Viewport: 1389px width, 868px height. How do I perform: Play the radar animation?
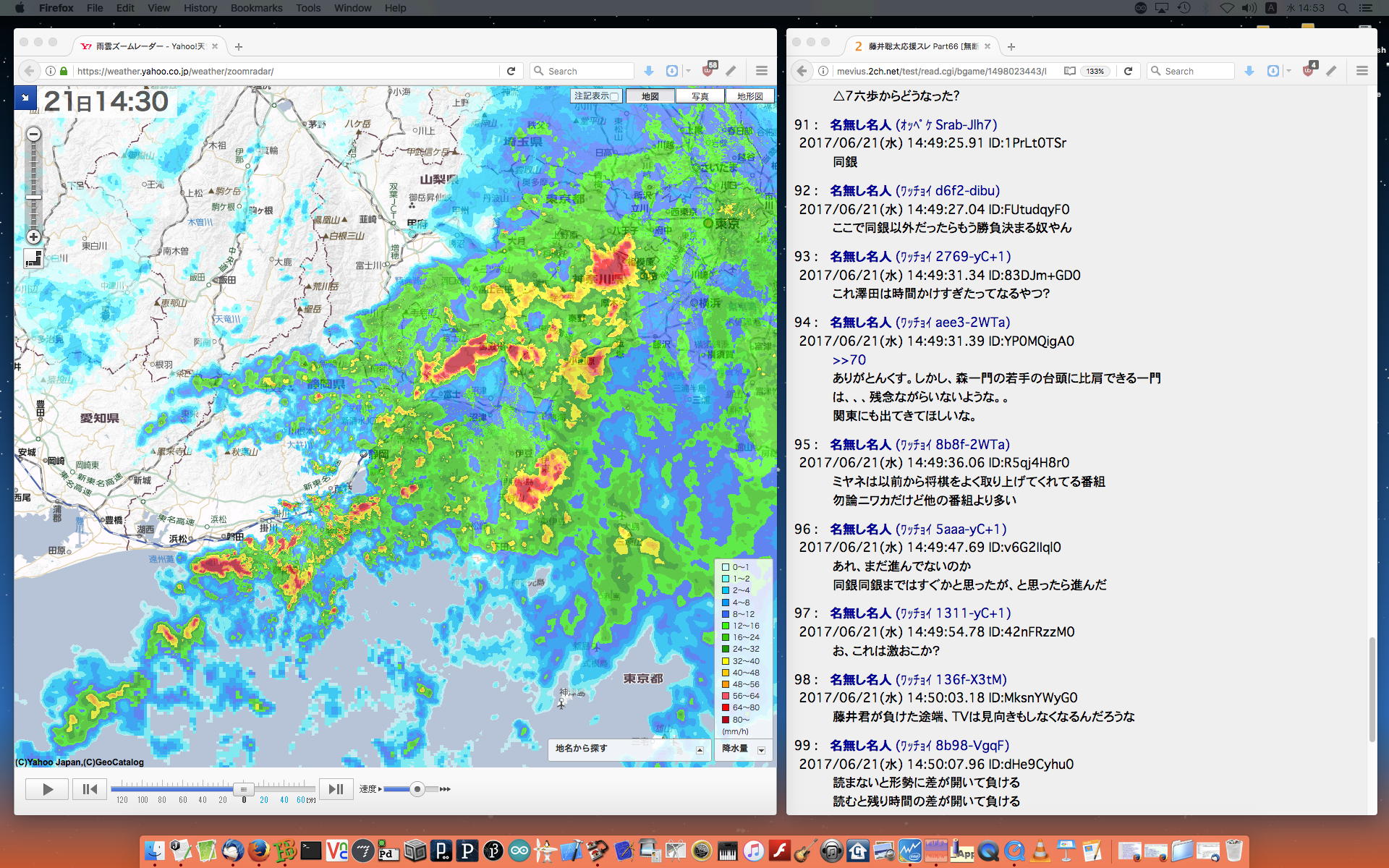(47, 789)
